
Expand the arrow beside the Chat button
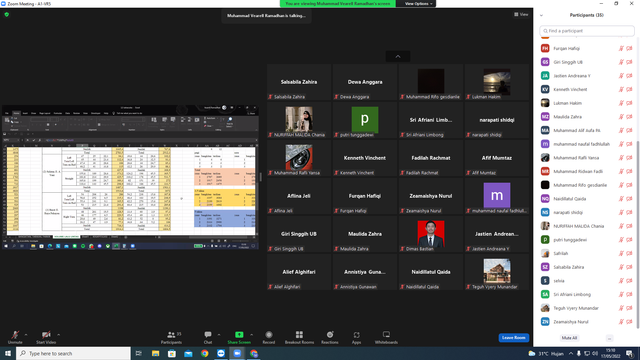point(219,335)
